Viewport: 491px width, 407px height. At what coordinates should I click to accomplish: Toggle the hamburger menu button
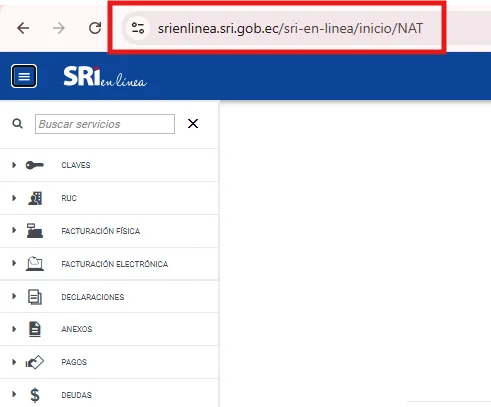point(24,76)
